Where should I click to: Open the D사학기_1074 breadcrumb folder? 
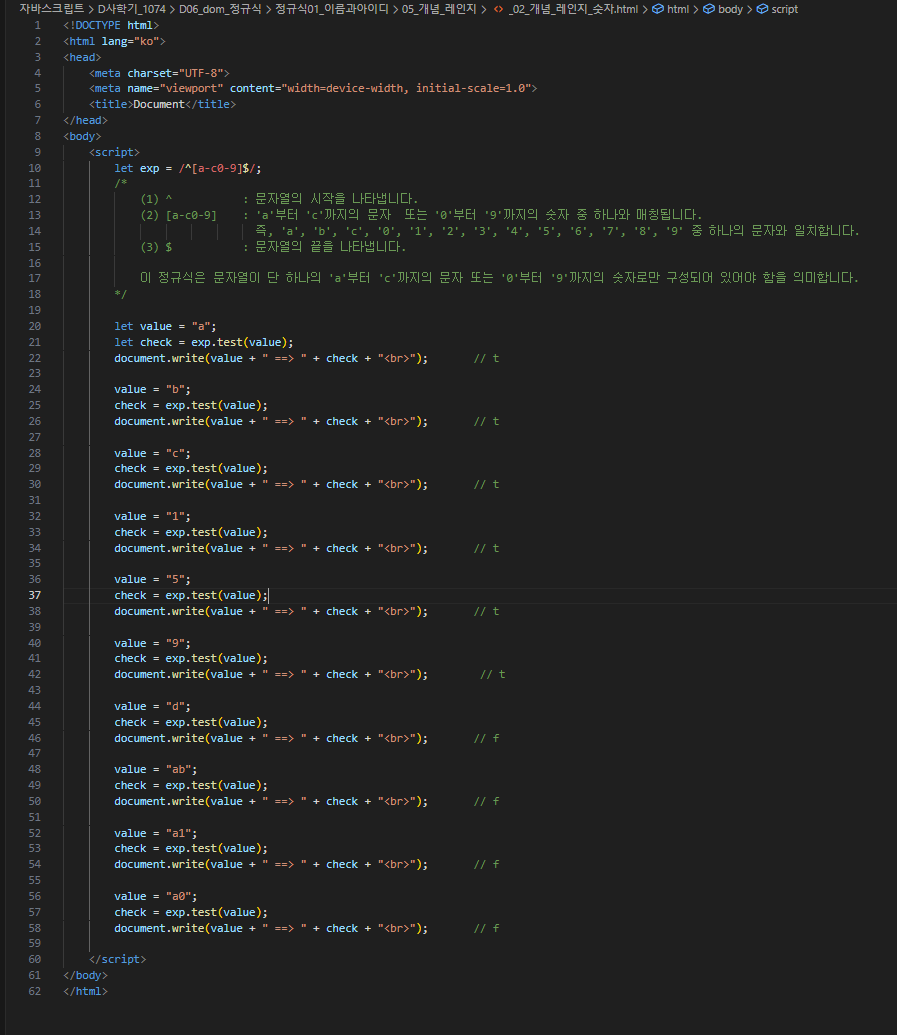[131, 9]
